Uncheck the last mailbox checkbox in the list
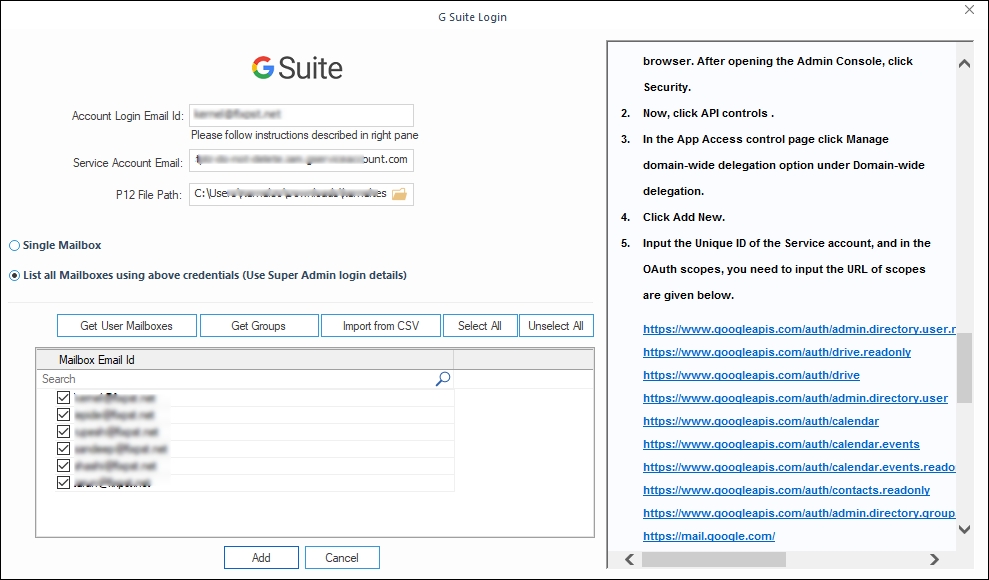 (63, 482)
